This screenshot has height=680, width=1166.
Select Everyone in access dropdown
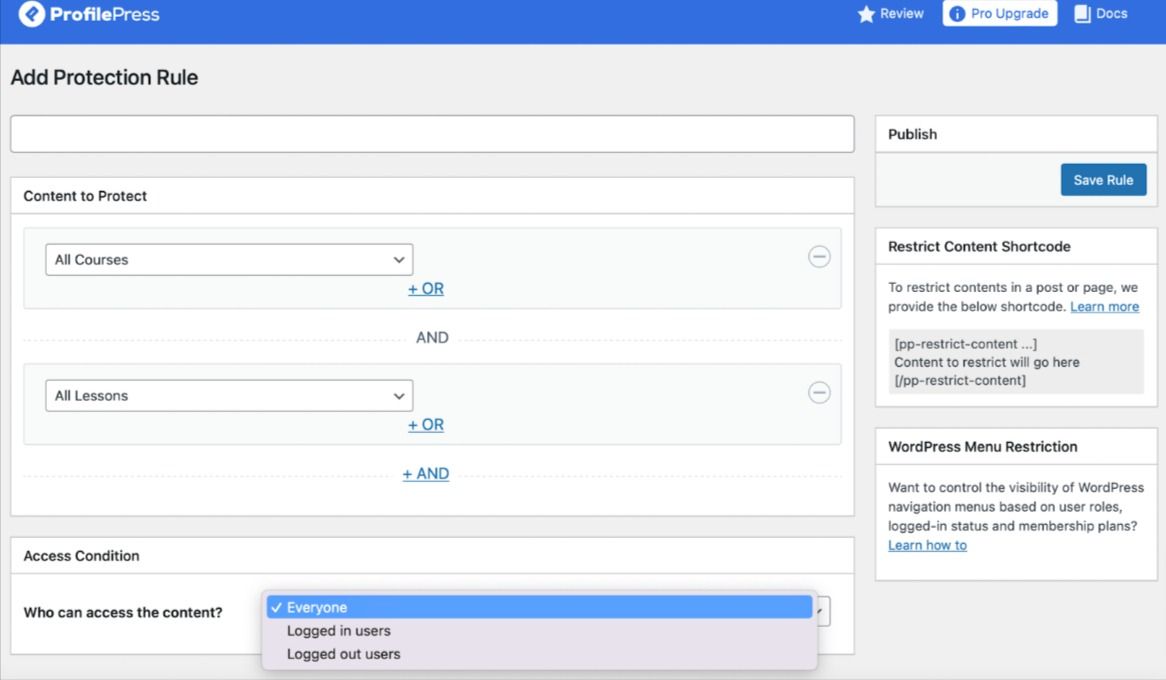539,608
